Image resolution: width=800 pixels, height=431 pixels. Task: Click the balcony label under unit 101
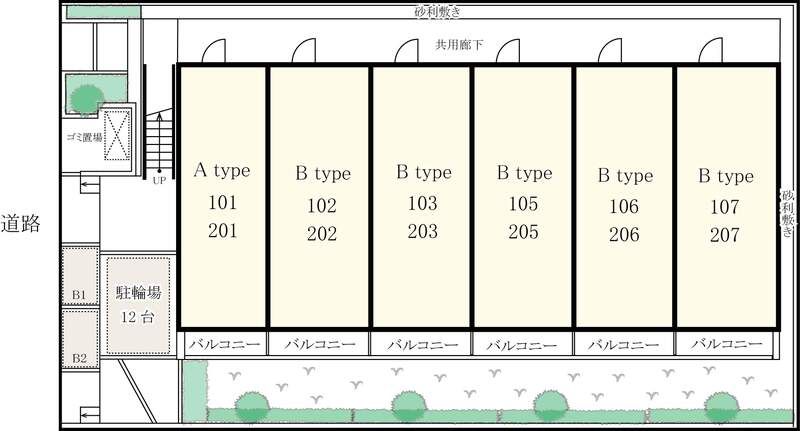point(224,344)
